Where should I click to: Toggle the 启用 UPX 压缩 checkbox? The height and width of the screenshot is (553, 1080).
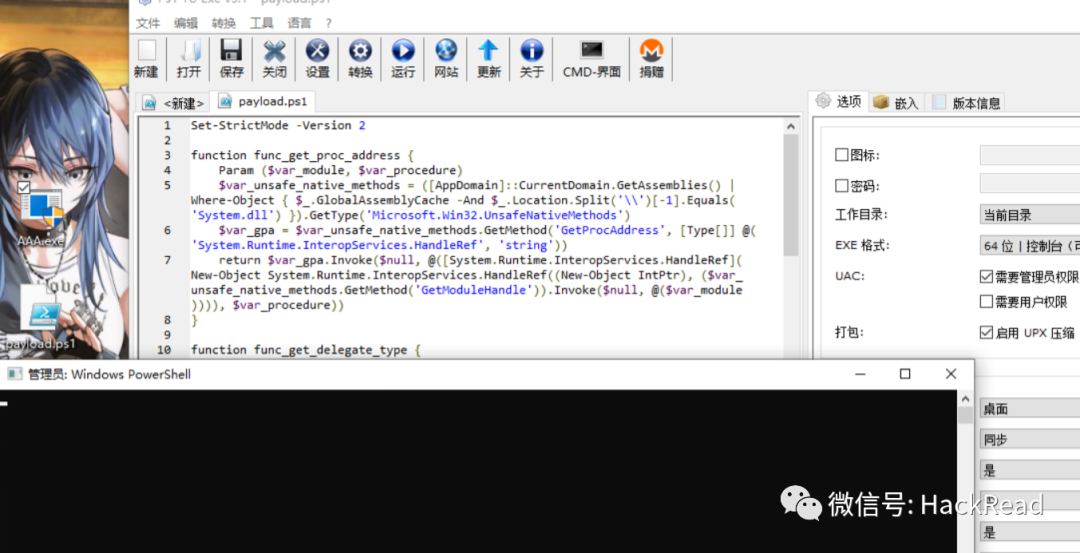point(986,332)
